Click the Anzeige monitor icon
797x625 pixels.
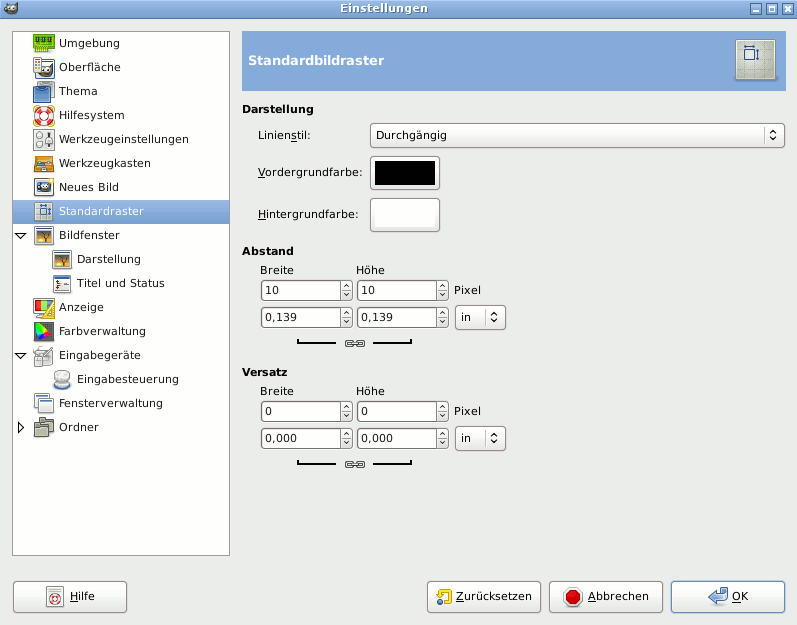[x=44, y=307]
